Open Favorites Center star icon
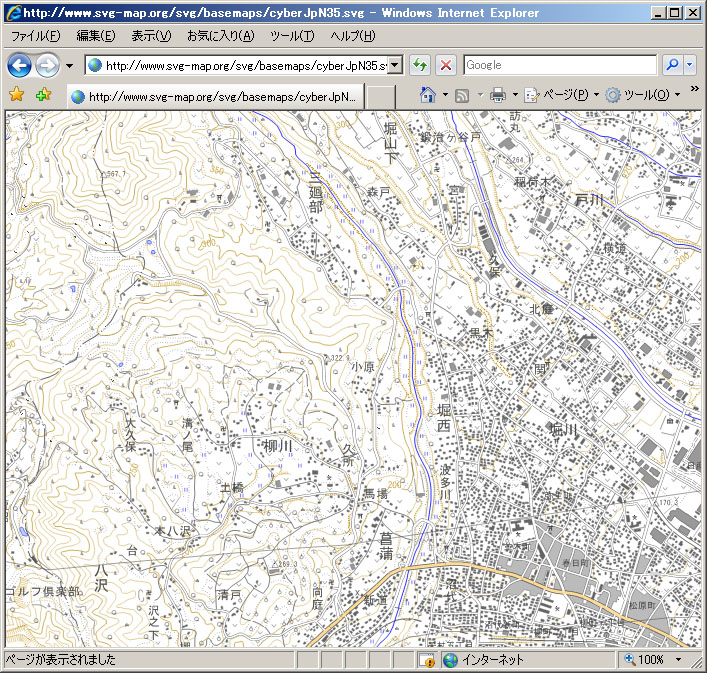 point(16,95)
